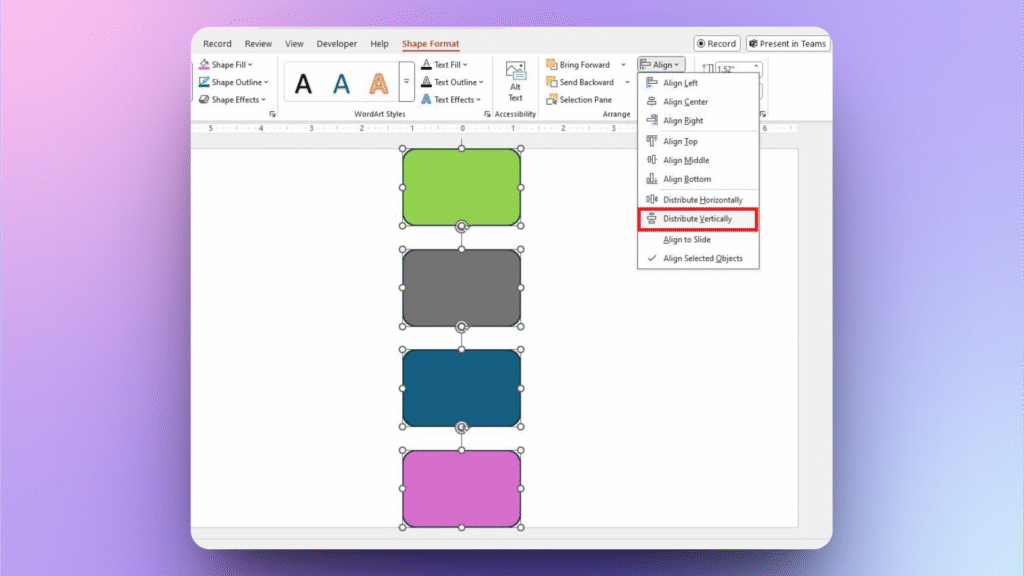Uncheck Align Selected Objects
Screen dimensions: 1024x576
(x=700, y=258)
